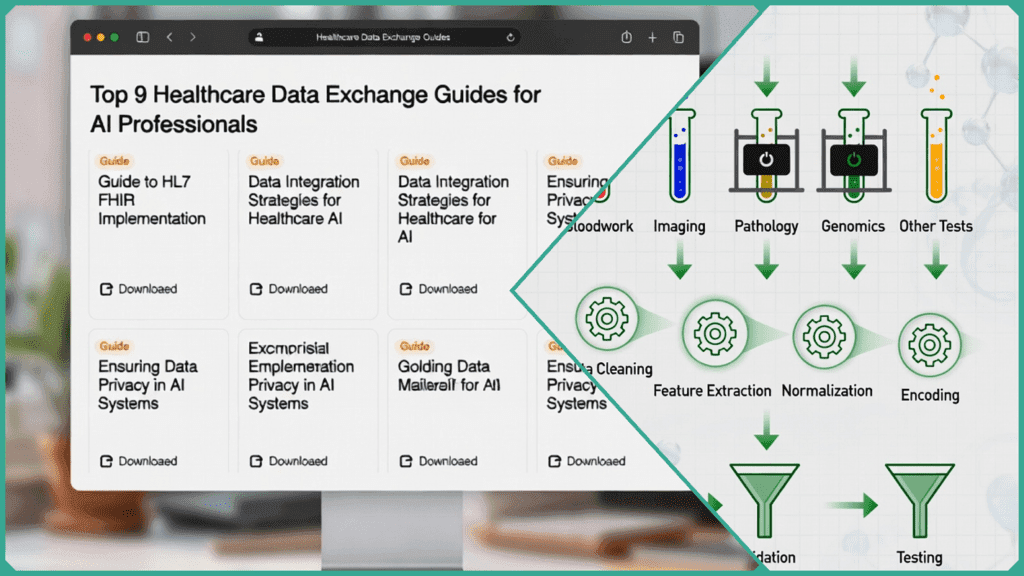Viewport: 1024px width, 576px height.
Task: Select the Data Cleaning gear icon
Action: pyautogui.click(x=608, y=318)
